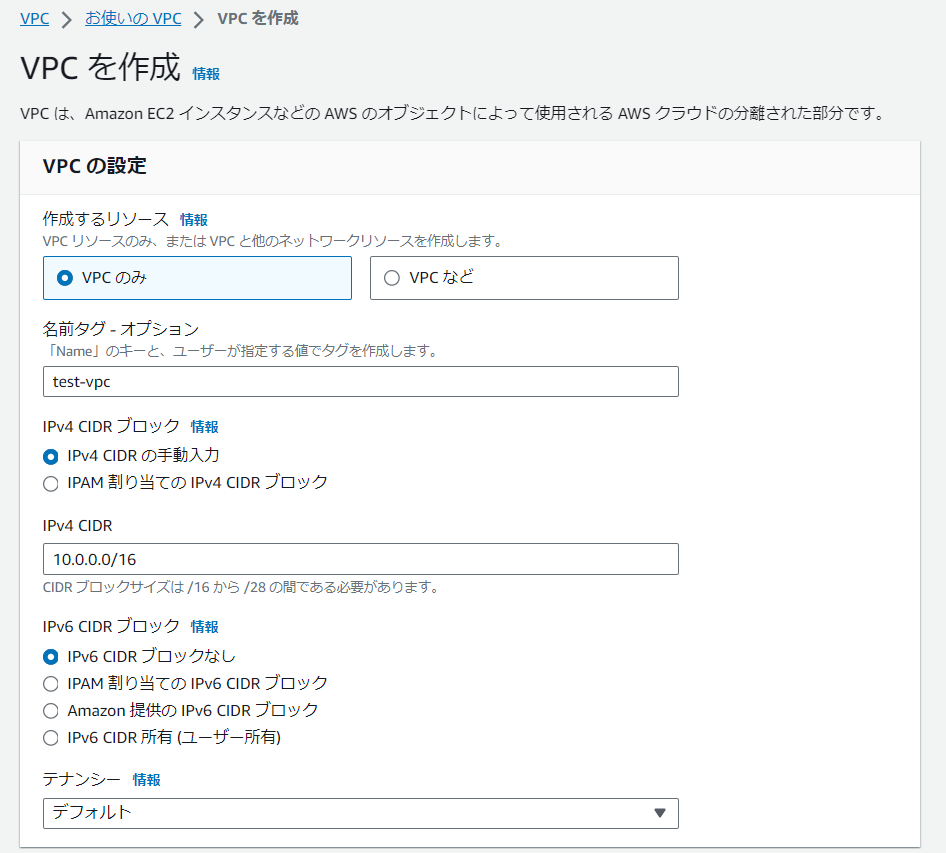Select the VPC など radio option

click(392, 278)
